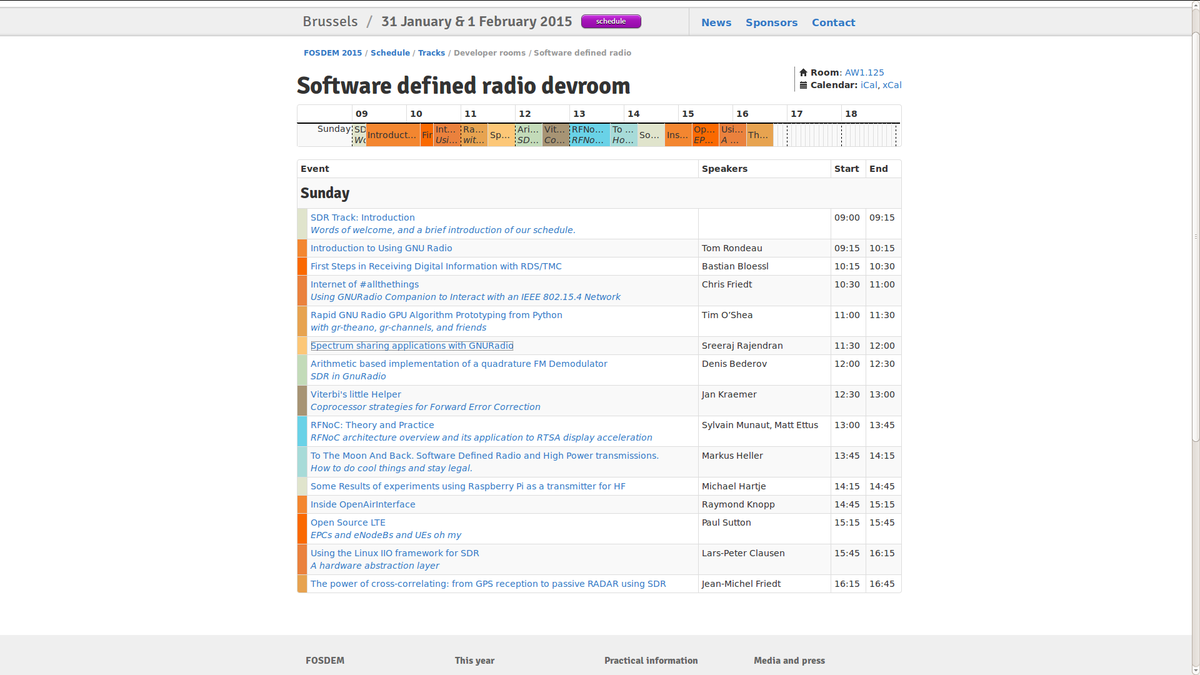This screenshot has height=675, width=1200.
Task: Open Arithmetic based quadrature FM Demodulator talk
Action: (x=459, y=364)
